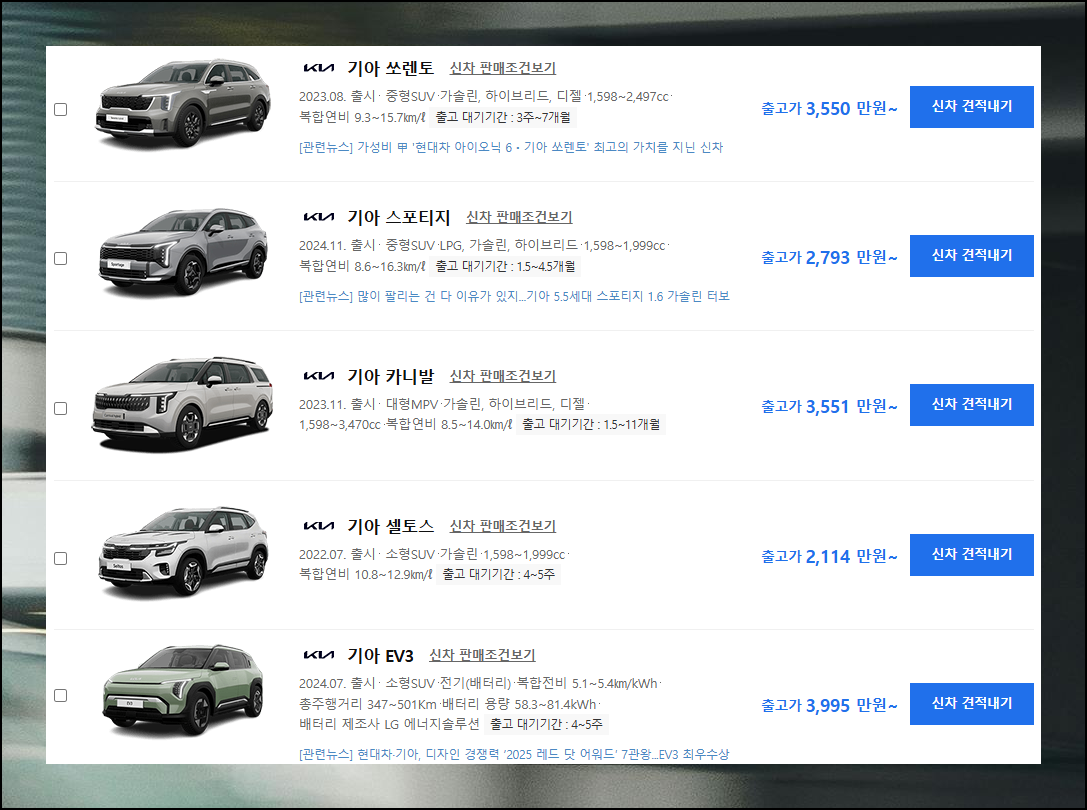The image size is (1087, 810).
Task: Click the 출고 대기기간 : 1.5~11개월 badge
Action: pyautogui.click(x=591, y=424)
